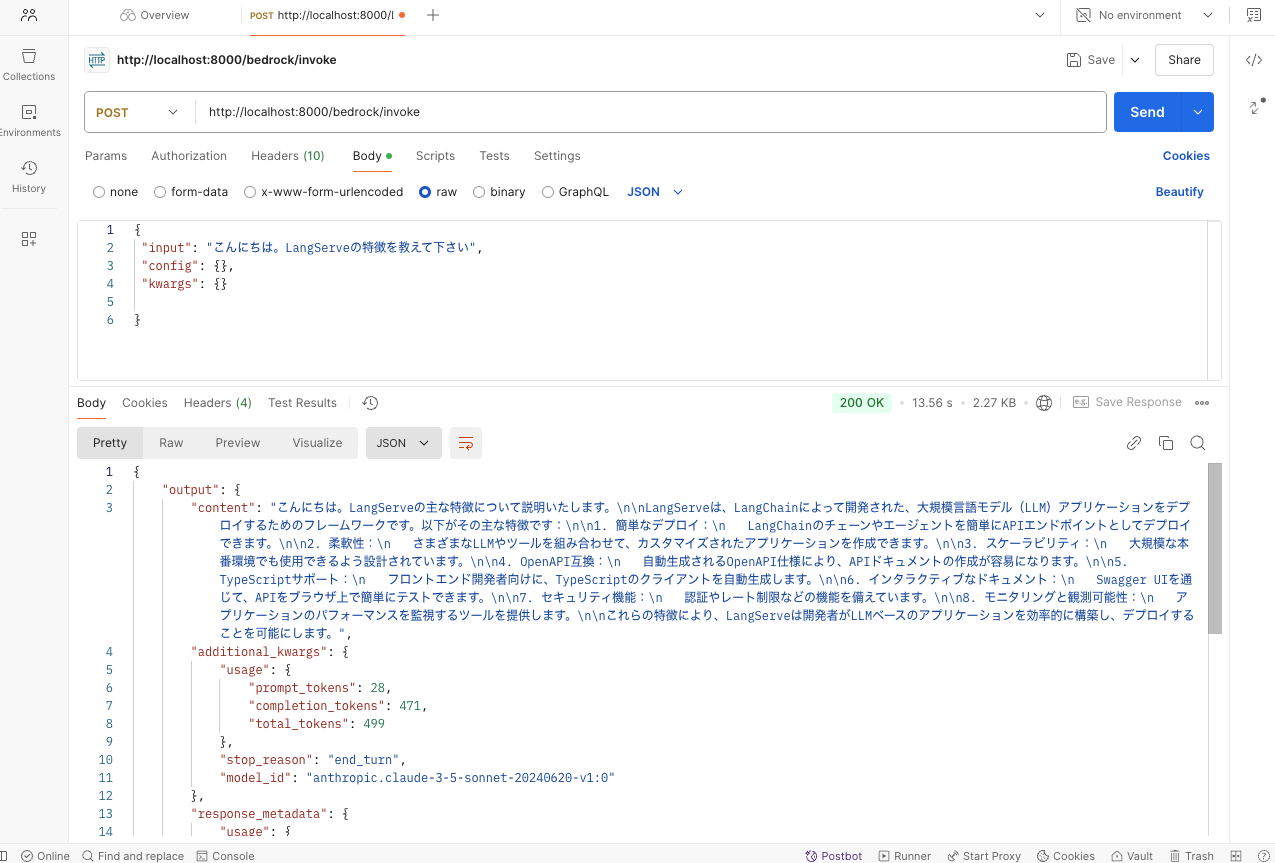Image resolution: width=1275 pixels, height=863 pixels.
Task: Click the Share button
Action: [1184, 60]
